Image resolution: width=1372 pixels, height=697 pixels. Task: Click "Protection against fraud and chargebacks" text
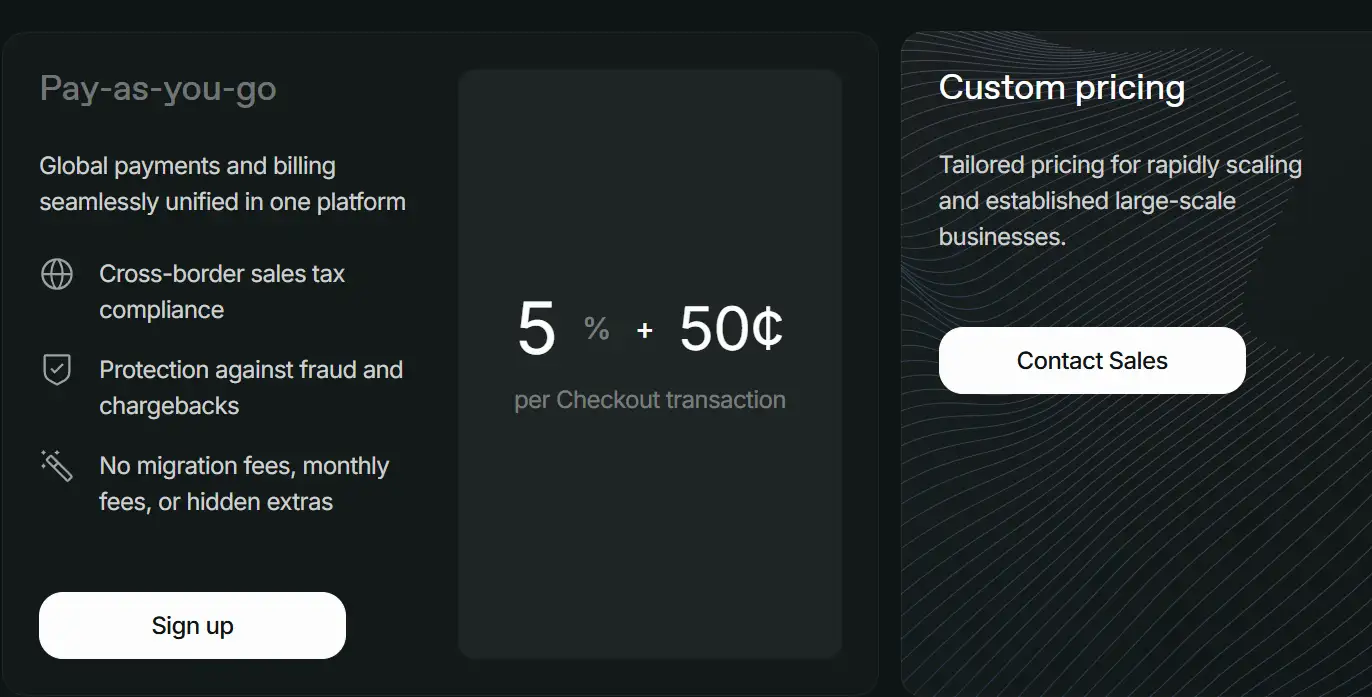coord(251,388)
